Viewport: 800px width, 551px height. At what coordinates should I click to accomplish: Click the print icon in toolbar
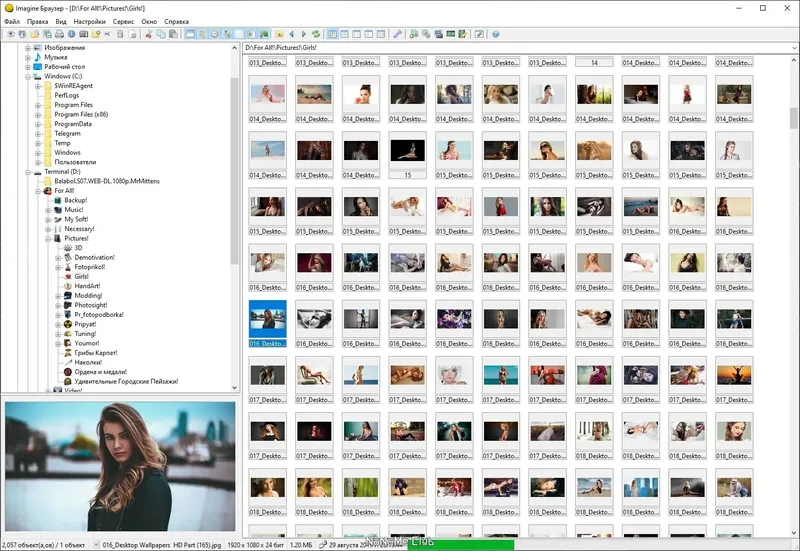point(59,34)
